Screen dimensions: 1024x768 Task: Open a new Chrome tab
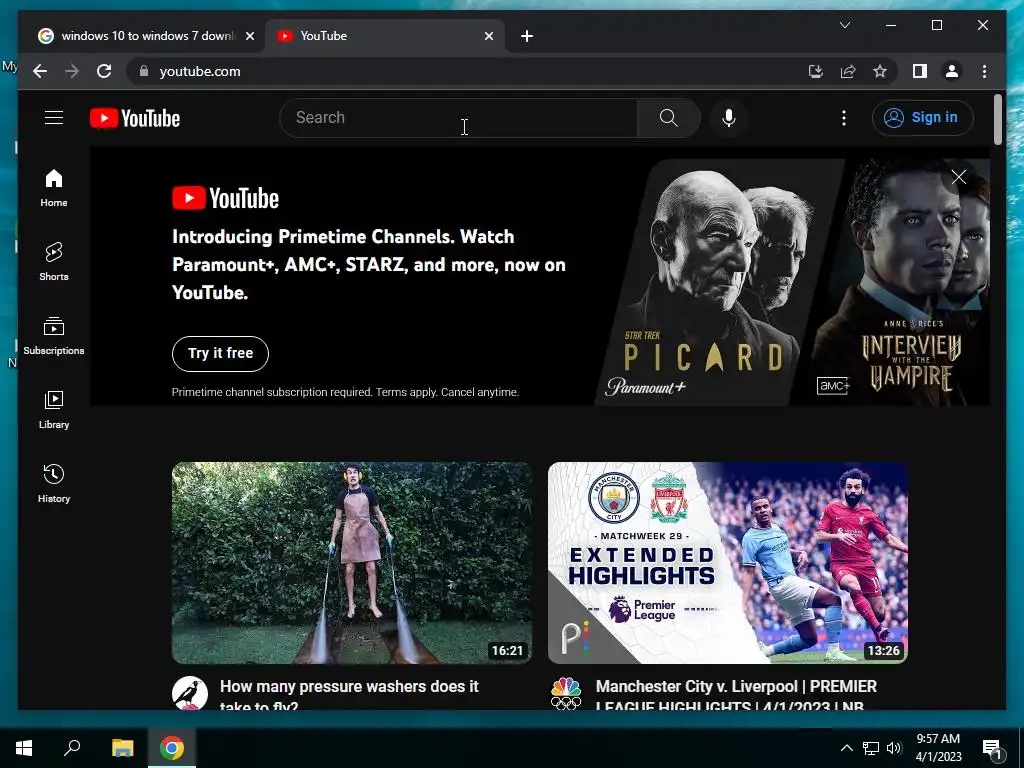pyautogui.click(x=527, y=36)
